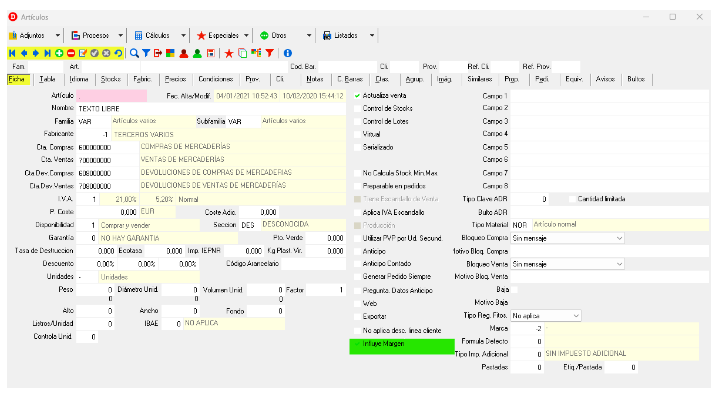This screenshot has height=399, width=714.
Task: Click the Artículos window app icon
Action: 13,17
